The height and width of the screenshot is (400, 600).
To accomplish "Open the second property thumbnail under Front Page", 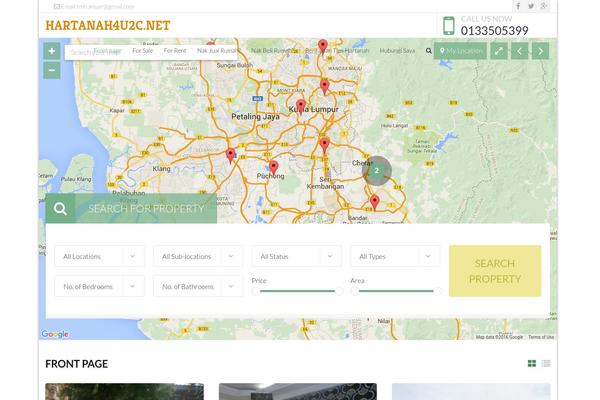I will coord(298,392).
